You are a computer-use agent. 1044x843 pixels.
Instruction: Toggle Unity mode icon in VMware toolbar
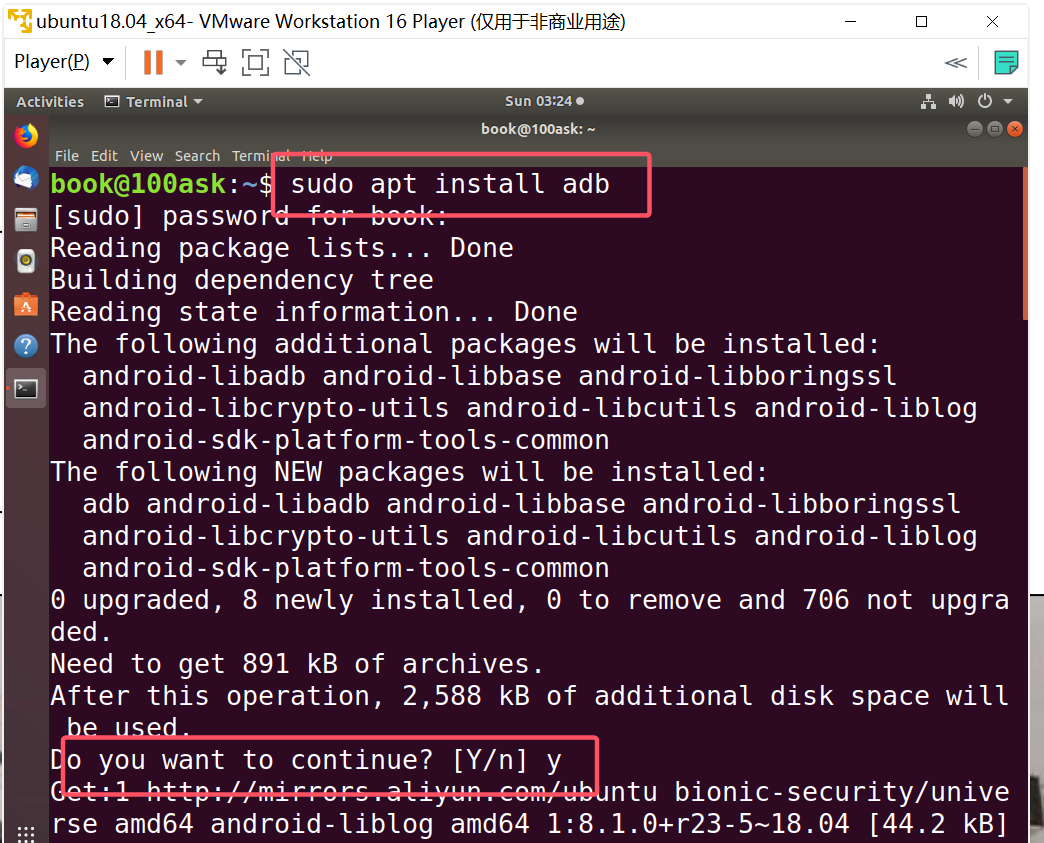[x=296, y=63]
